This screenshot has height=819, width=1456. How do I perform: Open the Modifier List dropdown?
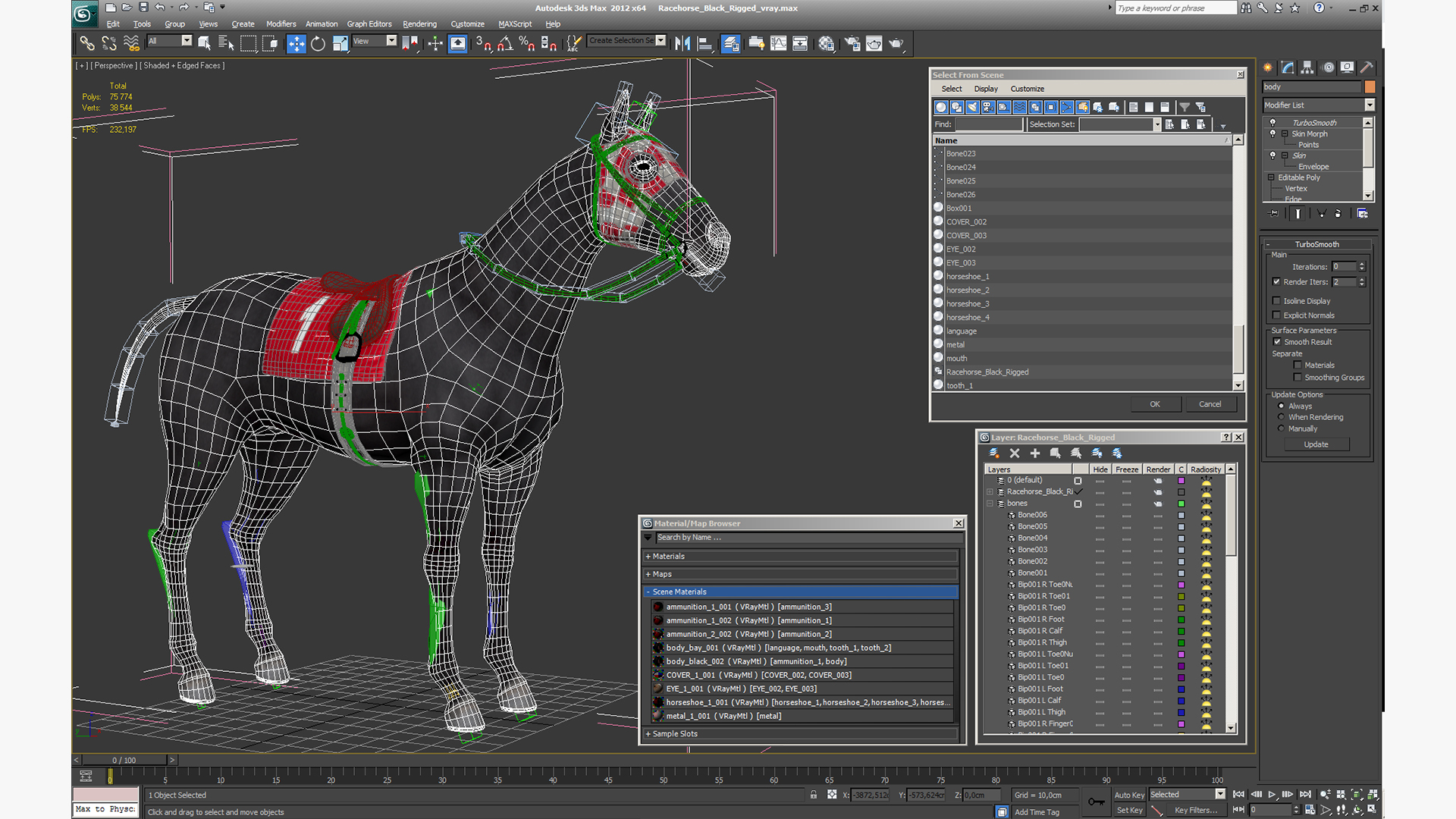(x=1369, y=105)
